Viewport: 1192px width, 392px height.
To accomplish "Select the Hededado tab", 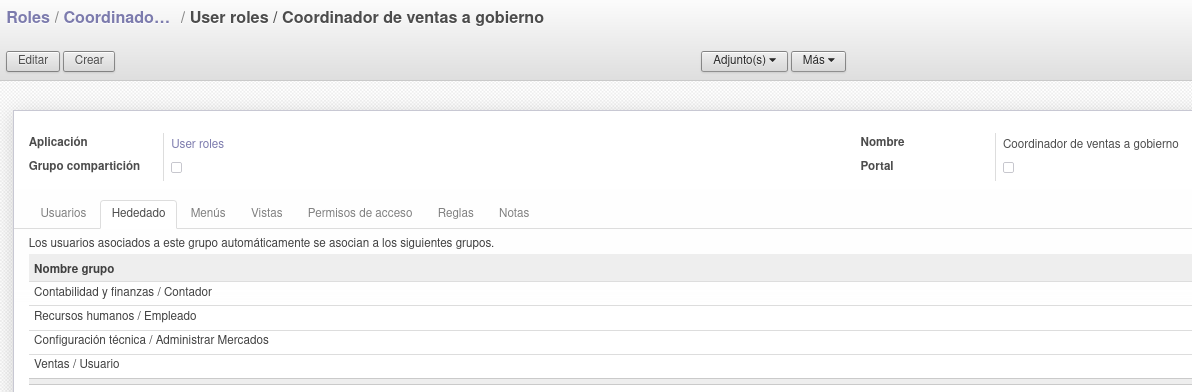I will pyautogui.click(x=138, y=213).
